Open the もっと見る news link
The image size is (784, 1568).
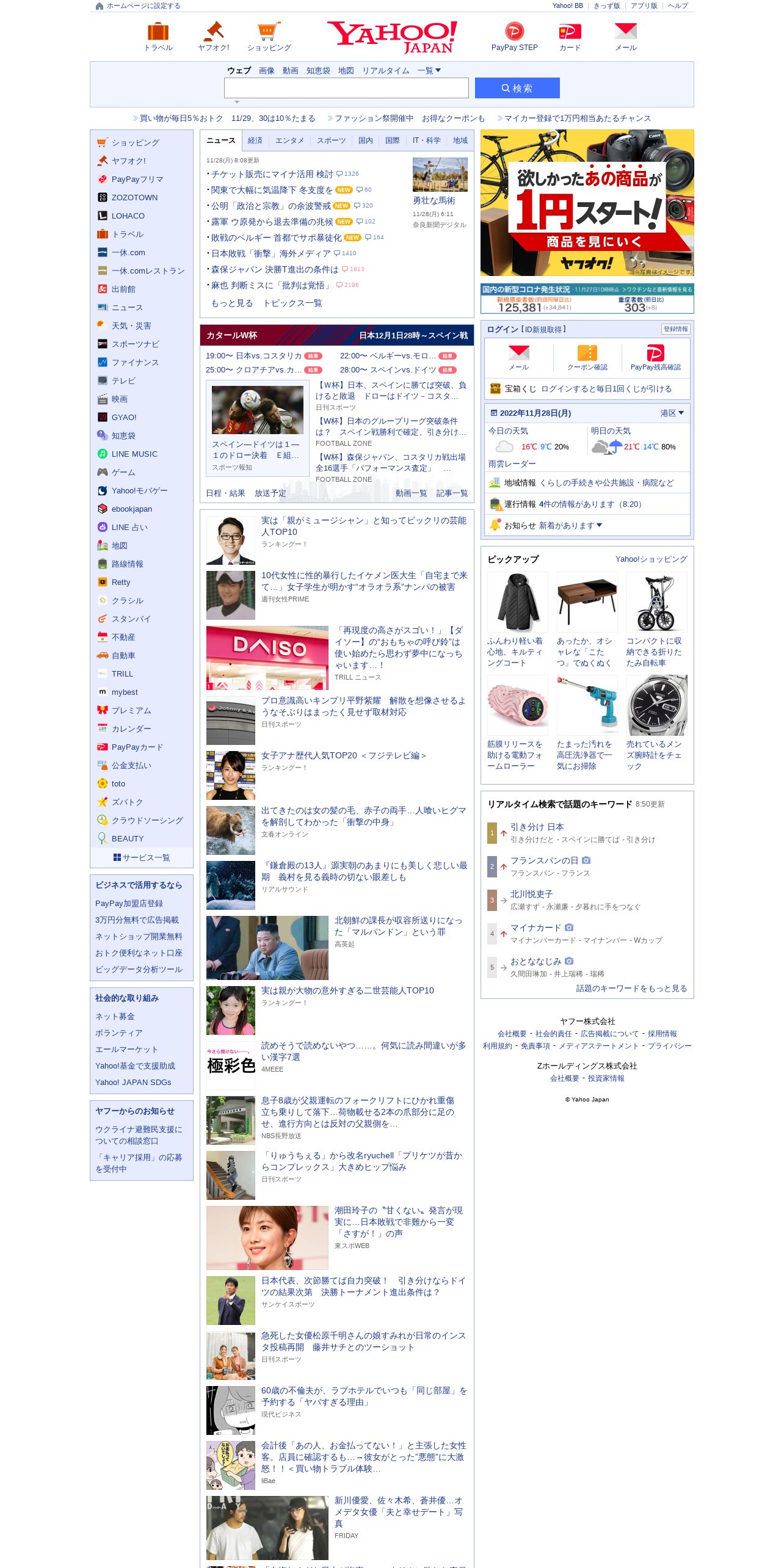(232, 303)
